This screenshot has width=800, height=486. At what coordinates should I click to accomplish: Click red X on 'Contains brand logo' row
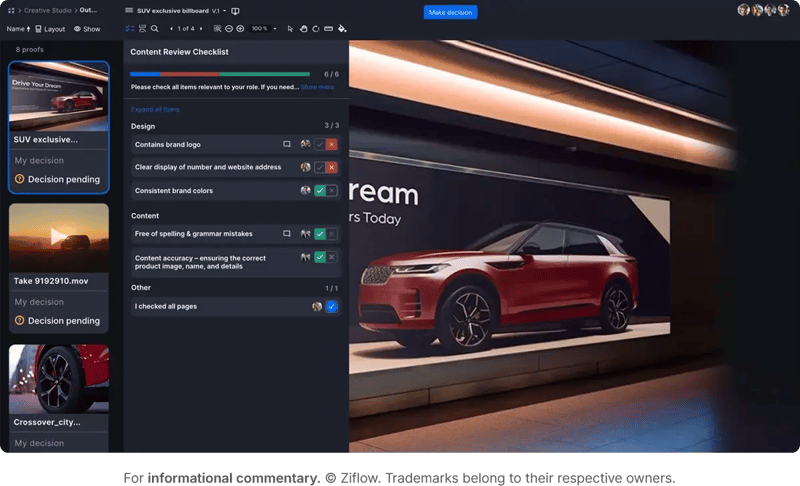(x=332, y=144)
